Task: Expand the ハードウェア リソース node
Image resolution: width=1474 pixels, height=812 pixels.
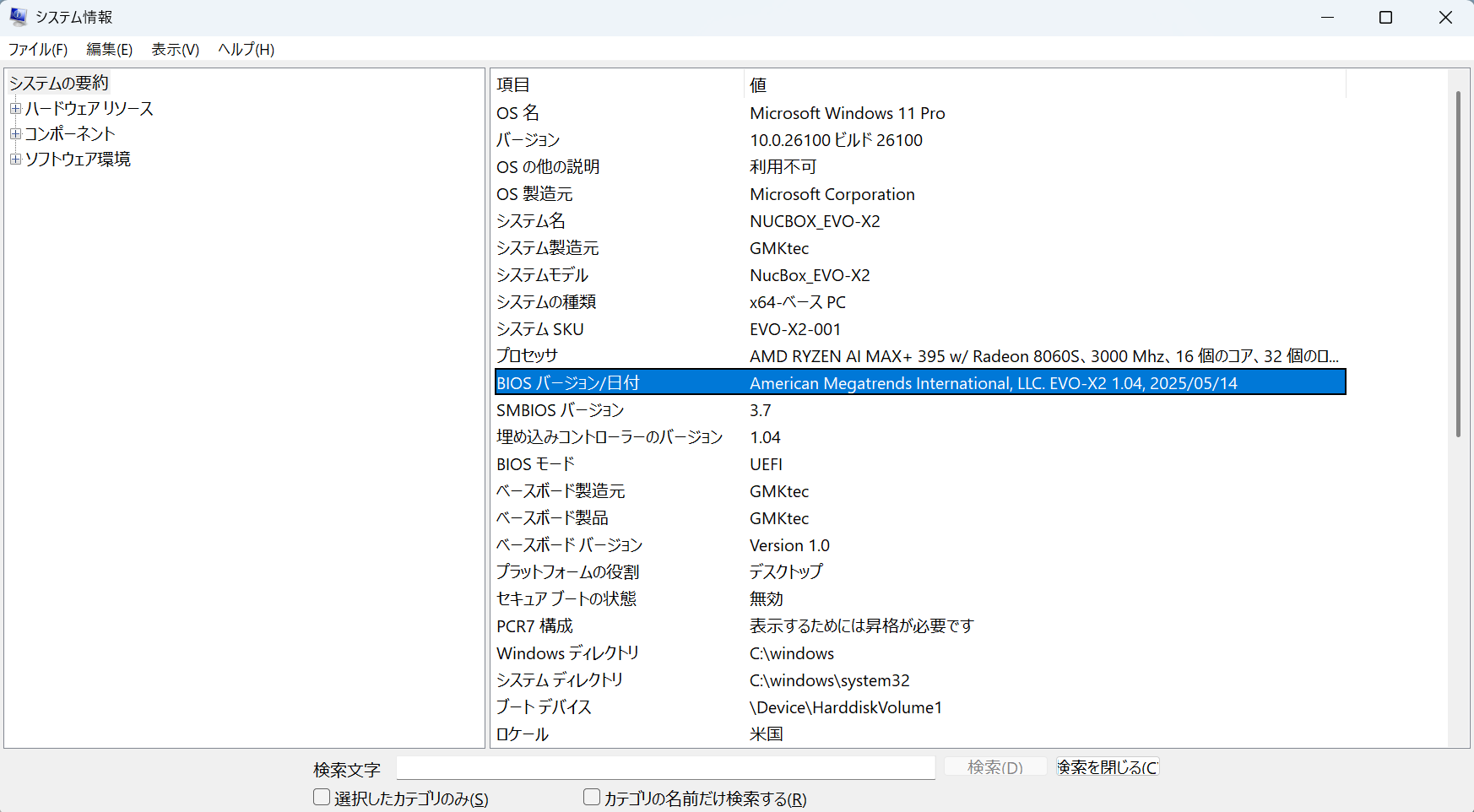Action: coord(15,109)
